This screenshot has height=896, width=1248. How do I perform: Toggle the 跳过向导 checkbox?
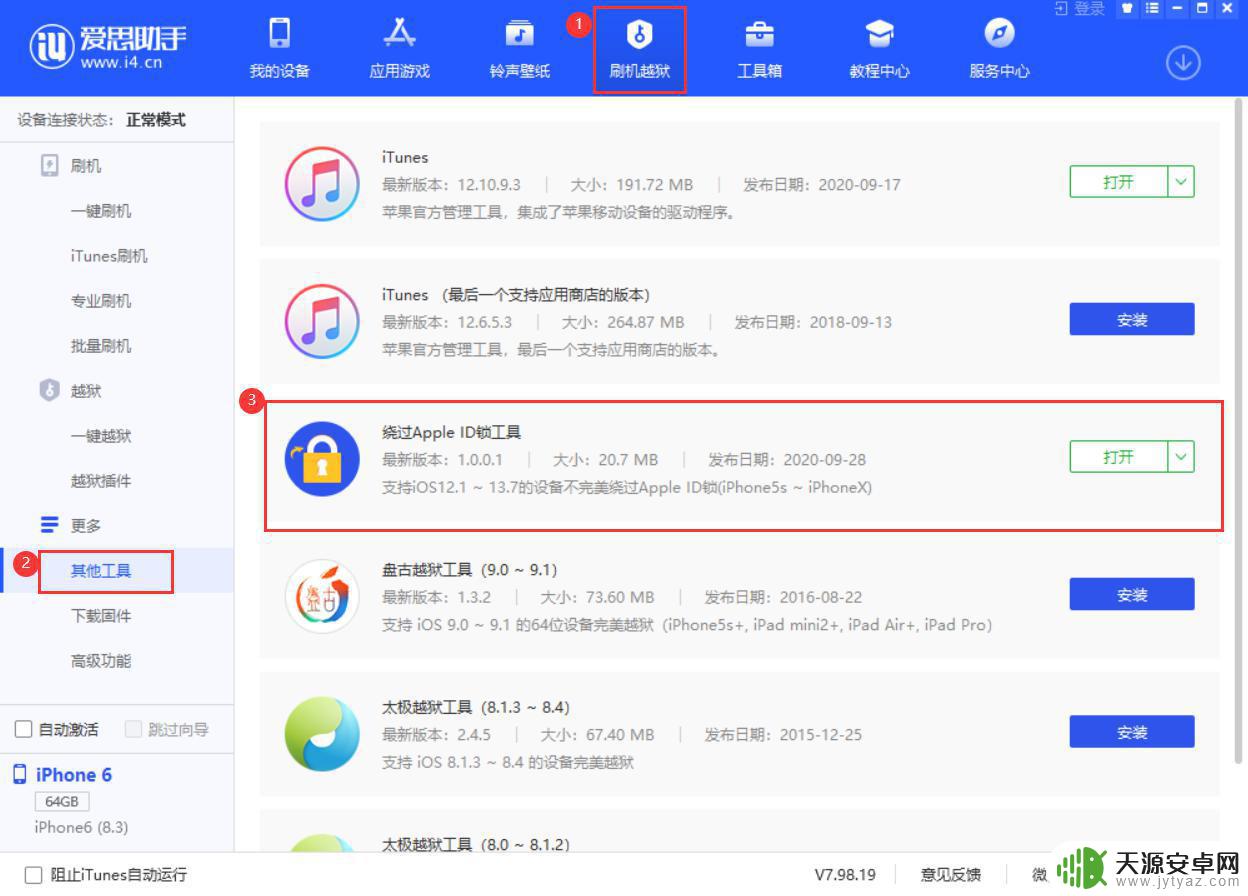tap(133, 730)
